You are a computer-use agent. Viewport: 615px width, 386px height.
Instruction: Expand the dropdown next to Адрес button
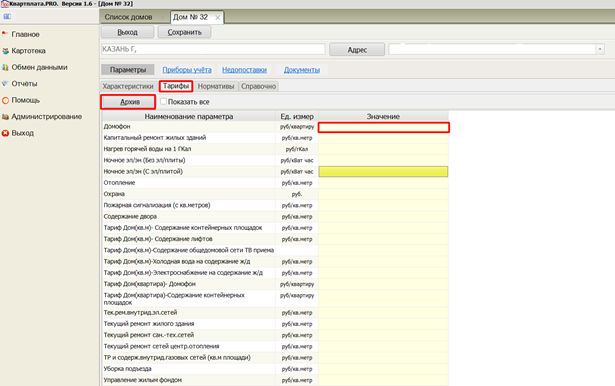tap(600, 49)
